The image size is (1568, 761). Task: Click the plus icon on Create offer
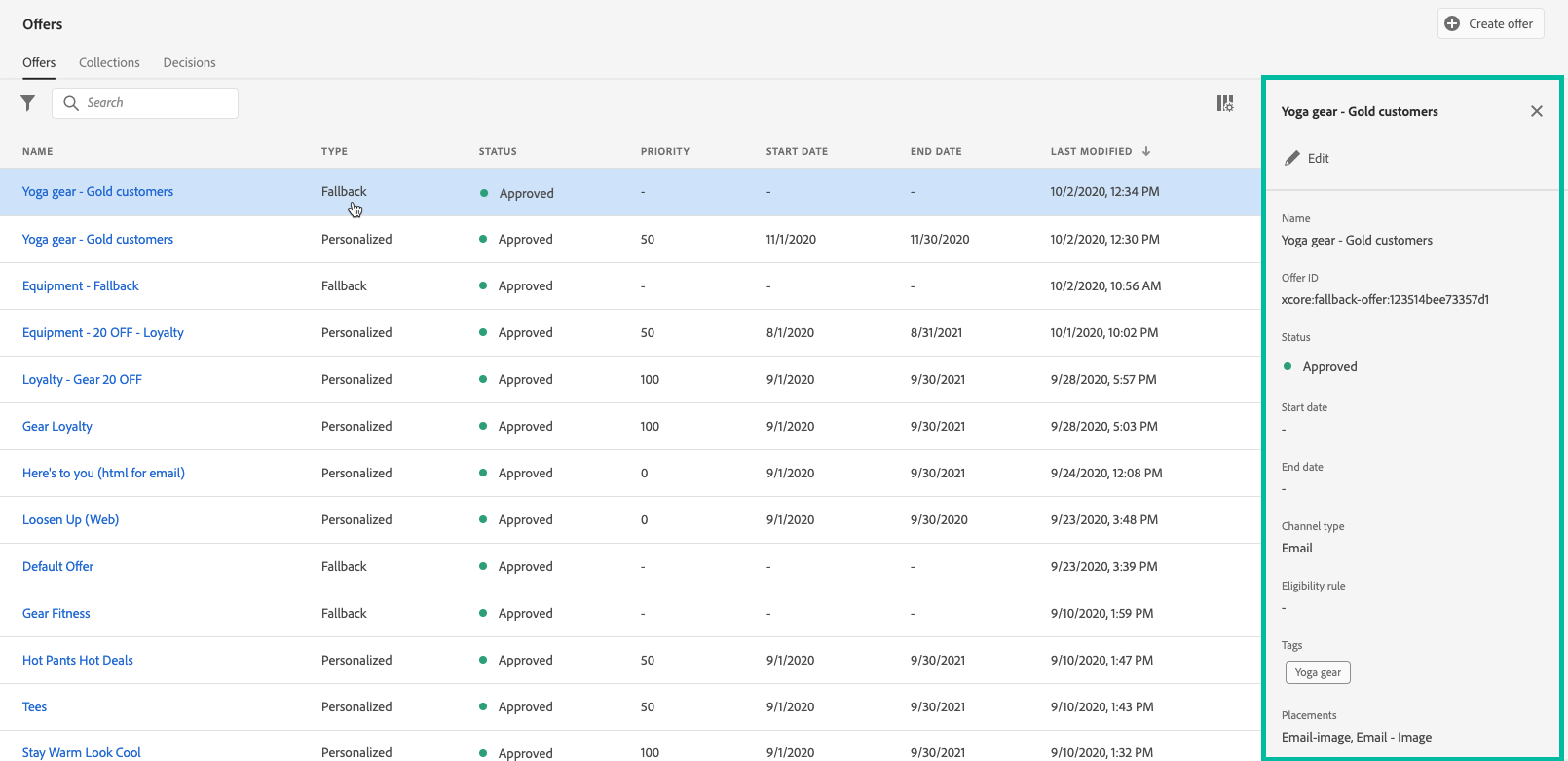1452,23
